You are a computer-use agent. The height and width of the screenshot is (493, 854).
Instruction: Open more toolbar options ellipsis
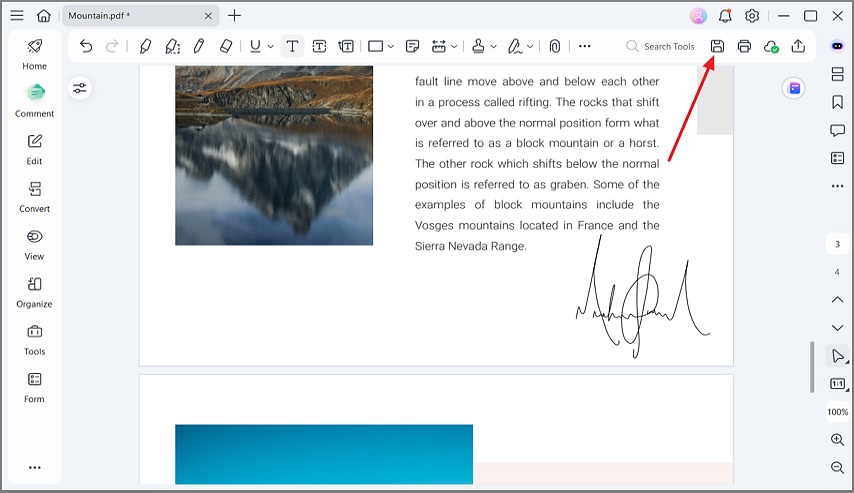[x=584, y=46]
